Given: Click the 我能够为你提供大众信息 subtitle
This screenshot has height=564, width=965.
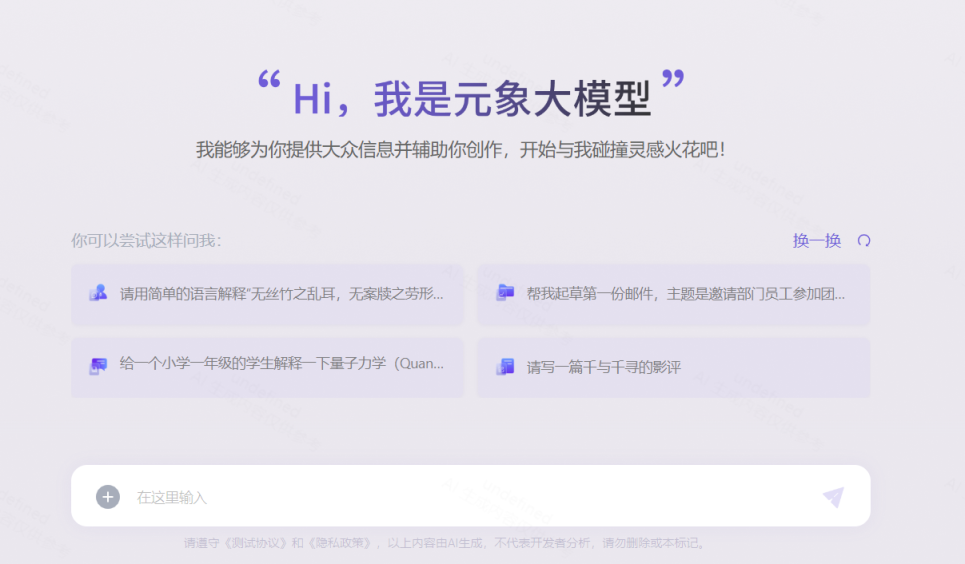Looking at the screenshot, I should tap(460, 150).
